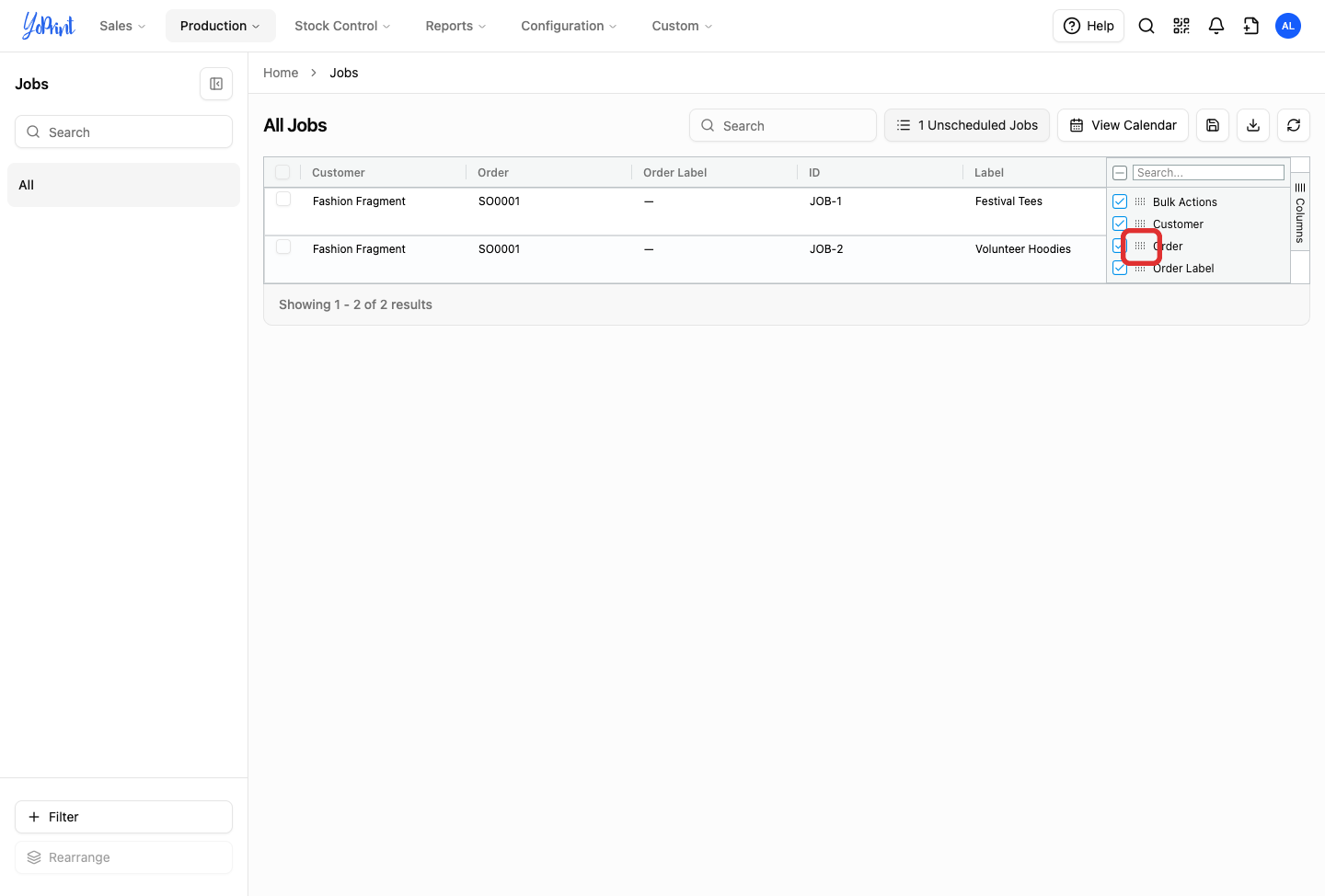Refresh the jobs list
The image size is (1325, 896).
click(x=1294, y=125)
